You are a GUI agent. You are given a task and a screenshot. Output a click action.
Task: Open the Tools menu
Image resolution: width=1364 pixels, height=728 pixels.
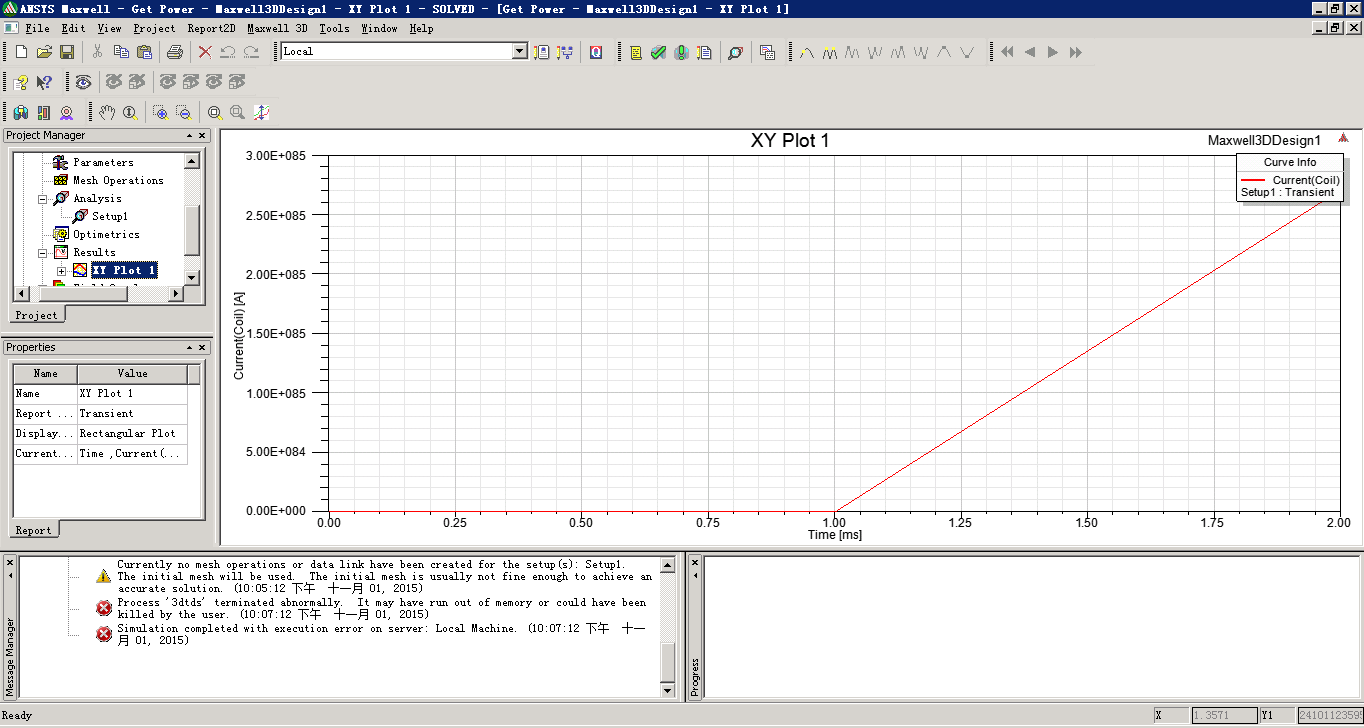coord(334,28)
